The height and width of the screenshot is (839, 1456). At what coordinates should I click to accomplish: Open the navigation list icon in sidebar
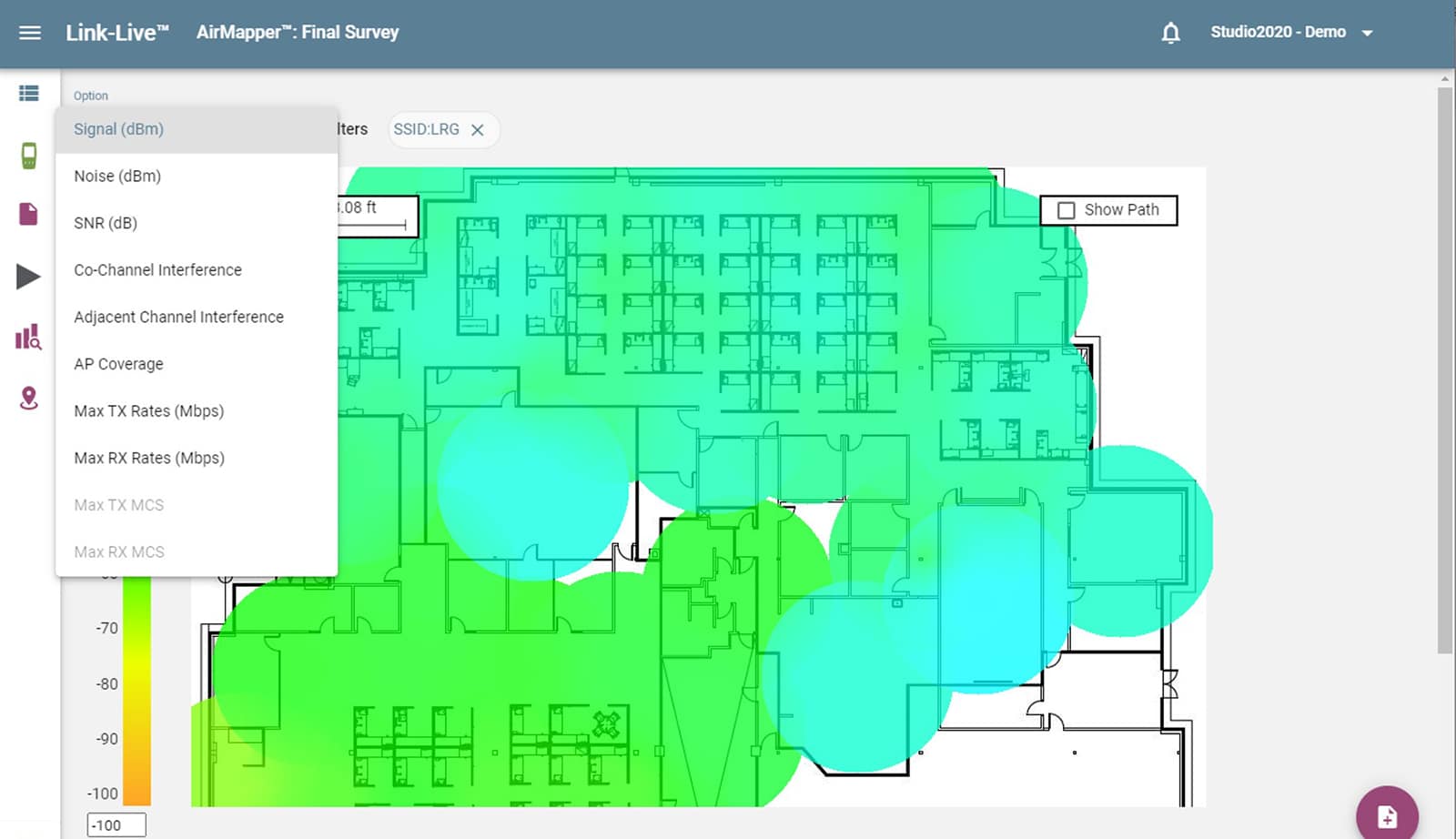pyautogui.click(x=27, y=93)
